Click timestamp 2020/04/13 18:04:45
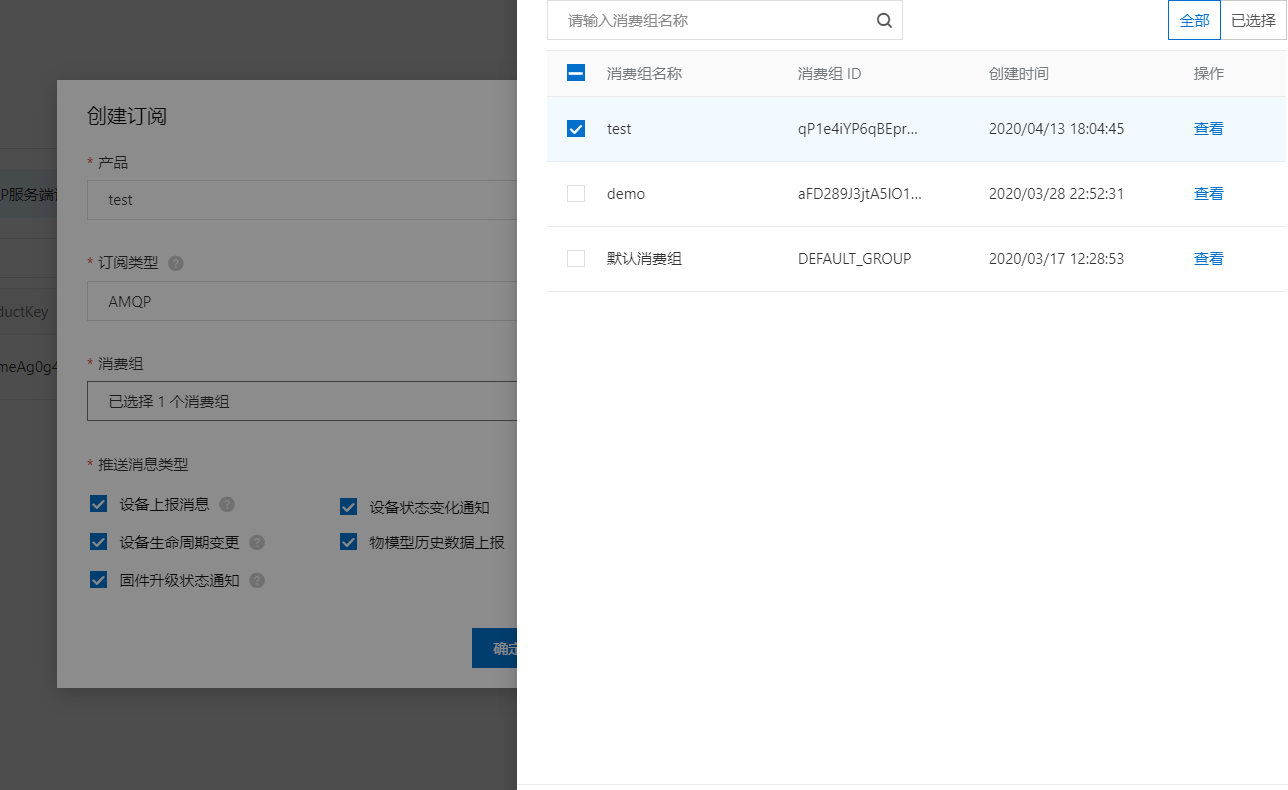Viewport: 1288px width, 790px height. coord(1056,129)
